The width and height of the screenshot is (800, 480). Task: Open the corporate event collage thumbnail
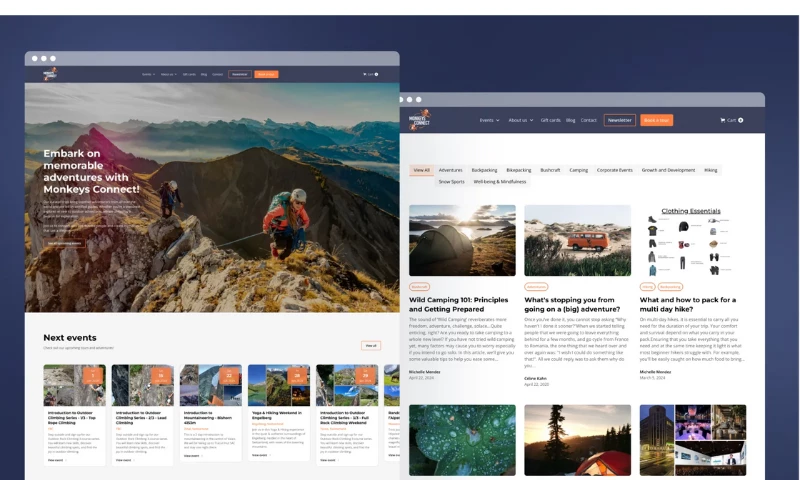(692, 440)
